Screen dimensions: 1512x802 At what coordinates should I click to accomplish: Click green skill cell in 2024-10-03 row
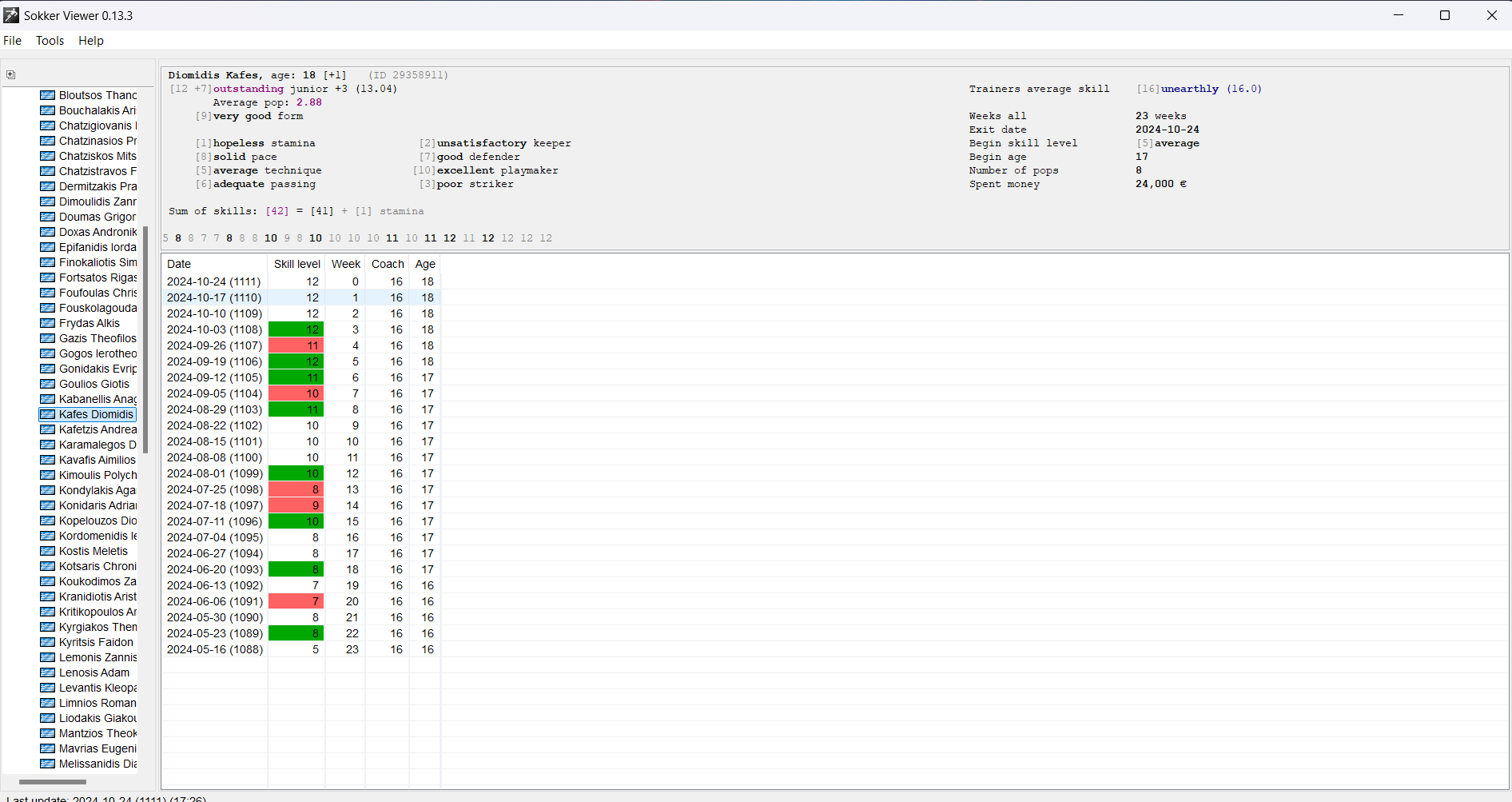[x=296, y=329]
